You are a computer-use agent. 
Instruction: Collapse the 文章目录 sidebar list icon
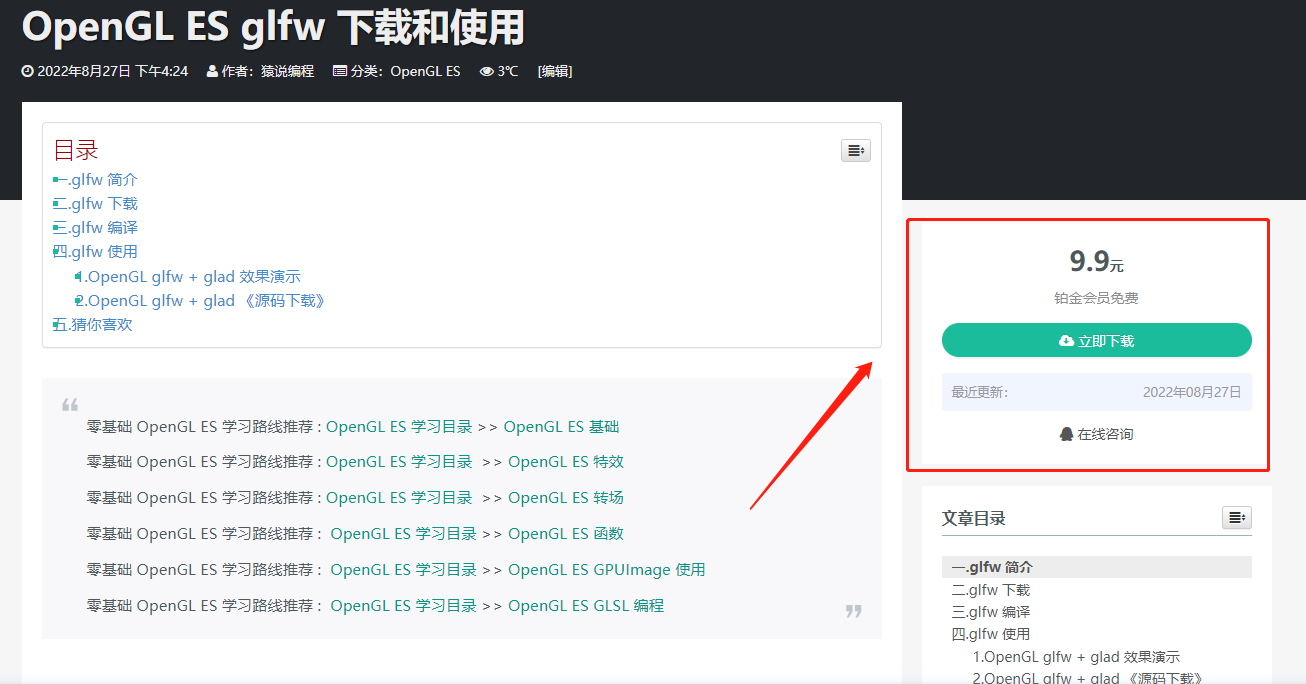1236,517
